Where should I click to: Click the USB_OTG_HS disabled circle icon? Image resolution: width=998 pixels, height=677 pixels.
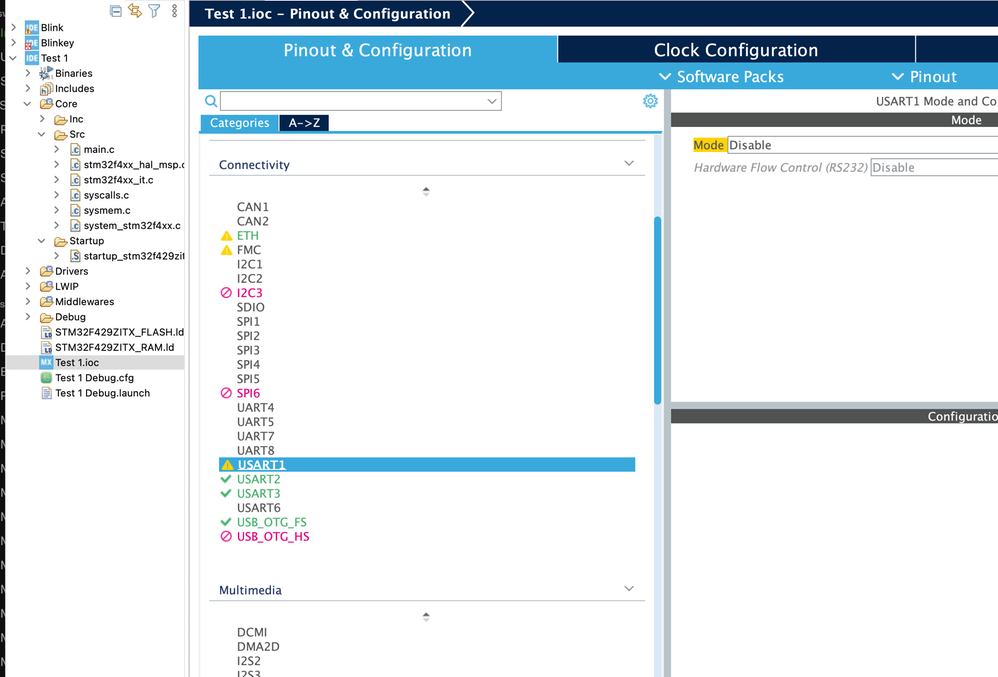click(x=226, y=536)
